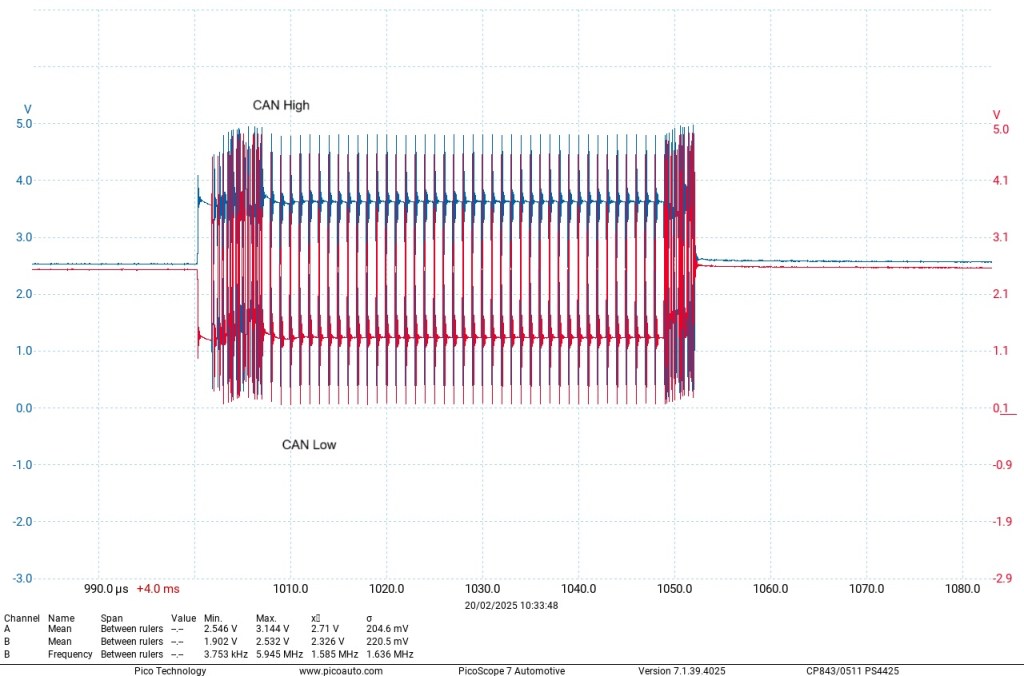Toggle Channel A Mean measurement row
The height and width of the screenshot is (676, 1024).
click(x=60, y=629)
